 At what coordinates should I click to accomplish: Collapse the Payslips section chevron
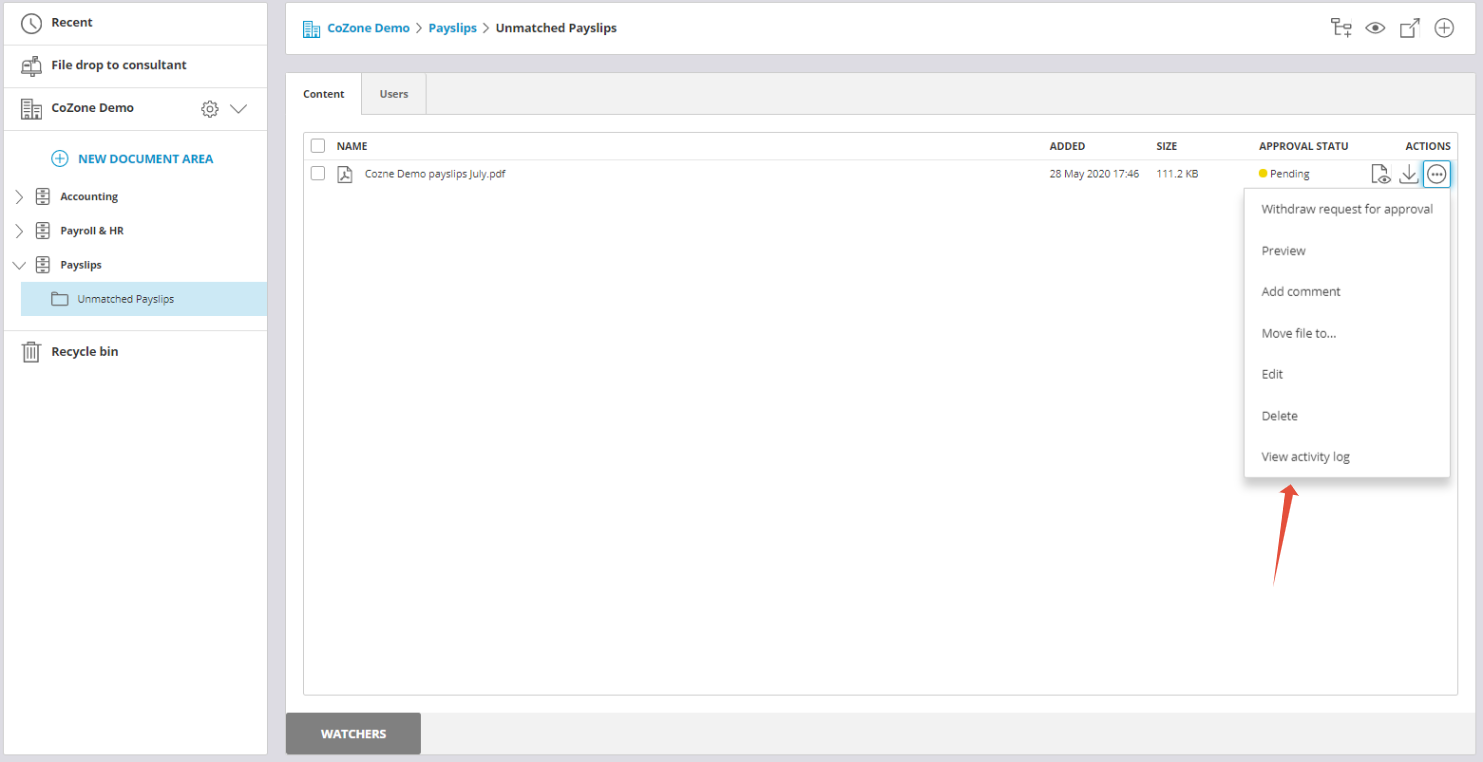[x=20, y=264]
